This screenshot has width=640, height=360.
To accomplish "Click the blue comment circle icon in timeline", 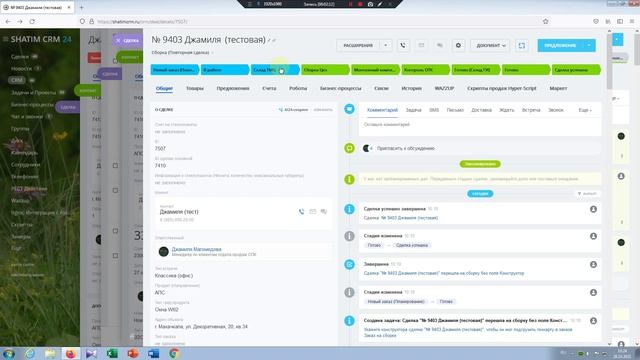I will point(349,109).
